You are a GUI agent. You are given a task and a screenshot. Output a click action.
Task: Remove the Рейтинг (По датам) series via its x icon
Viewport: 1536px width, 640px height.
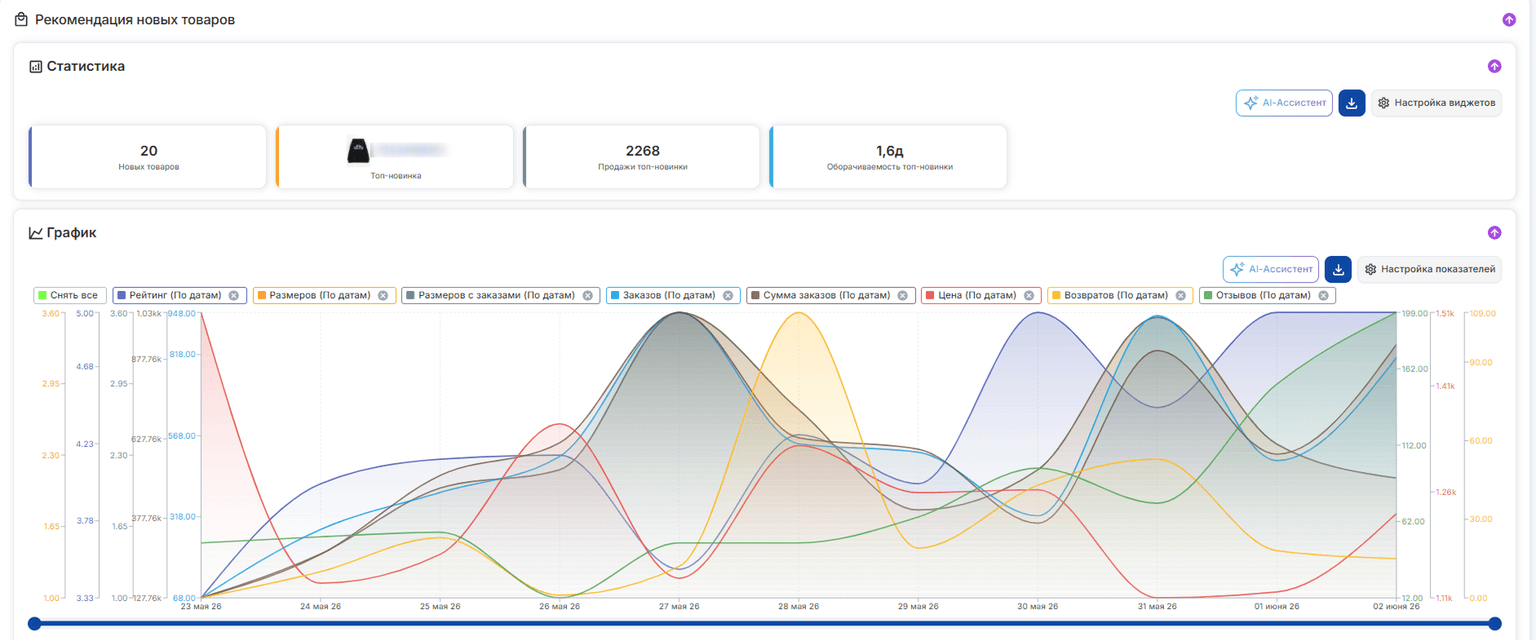coord(233,295)
